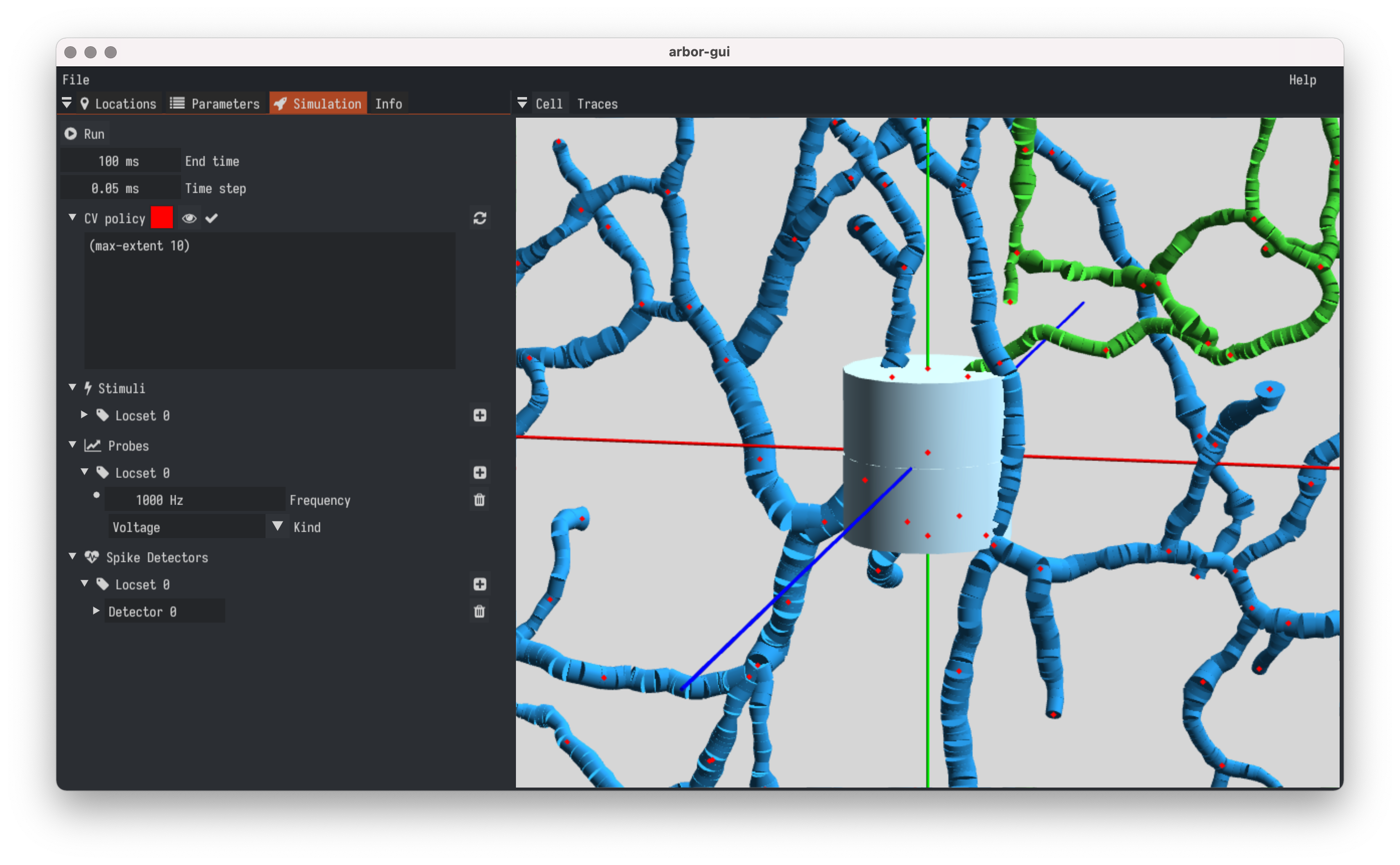Expand the Stimuli Locset 0 item
Viewport: 1400px width, 865px height.
click(x=84, y=415)
